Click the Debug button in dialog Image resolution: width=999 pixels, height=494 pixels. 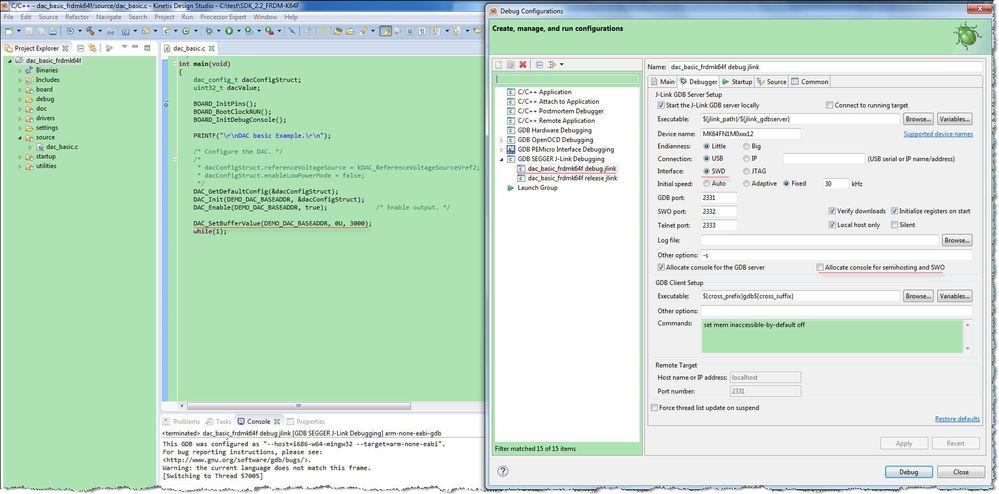[909, 472]
